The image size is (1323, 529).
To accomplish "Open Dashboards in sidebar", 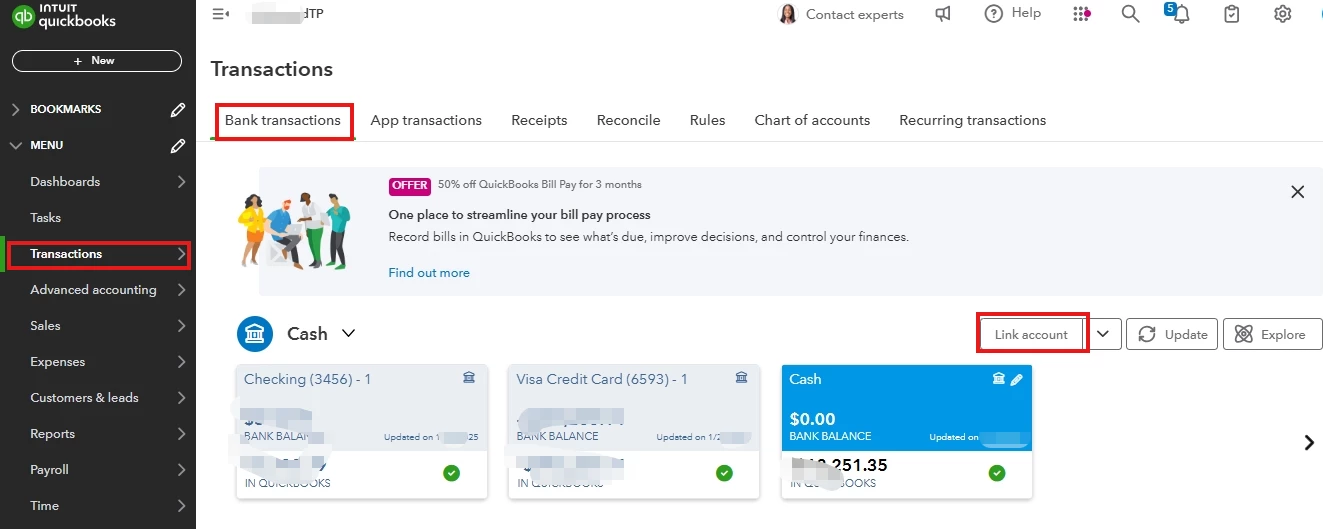I will click(x=65, y=182).
